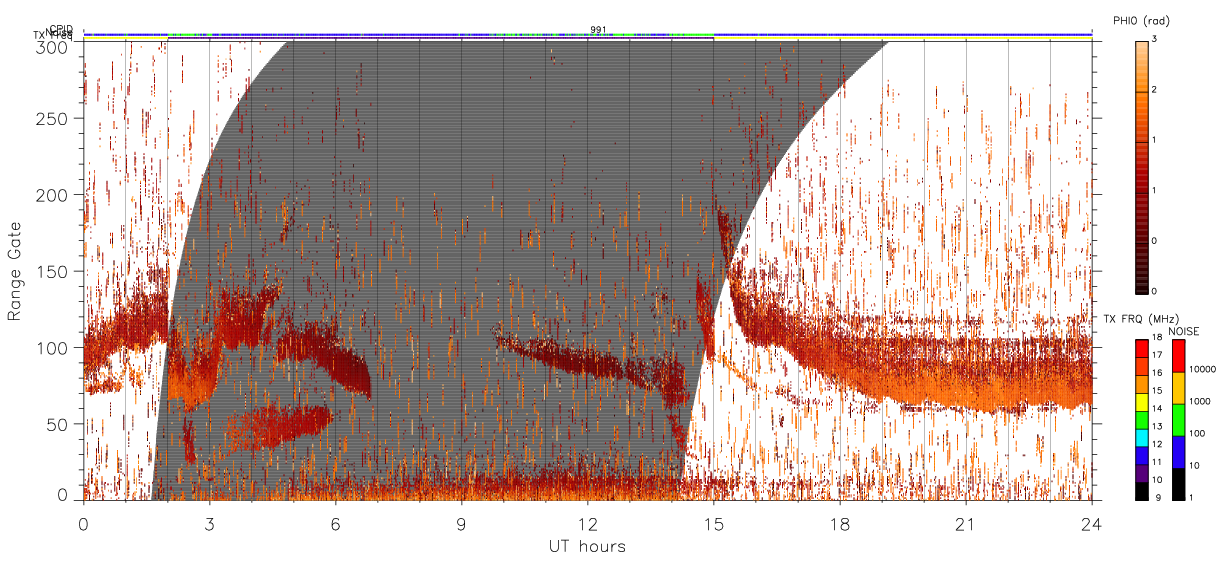
Task: Click the "15" label on the TX FRQ scale
Action: (x=1158, y=391)
